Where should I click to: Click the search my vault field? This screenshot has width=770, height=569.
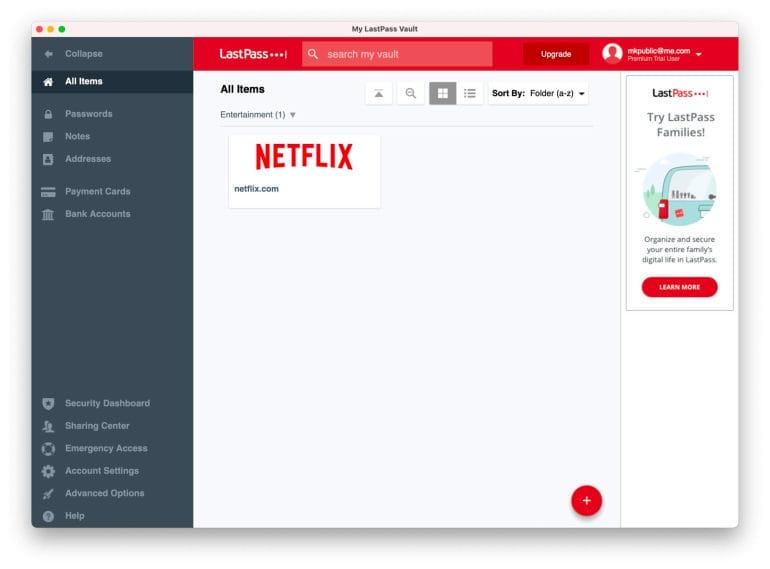click(403, 54)
